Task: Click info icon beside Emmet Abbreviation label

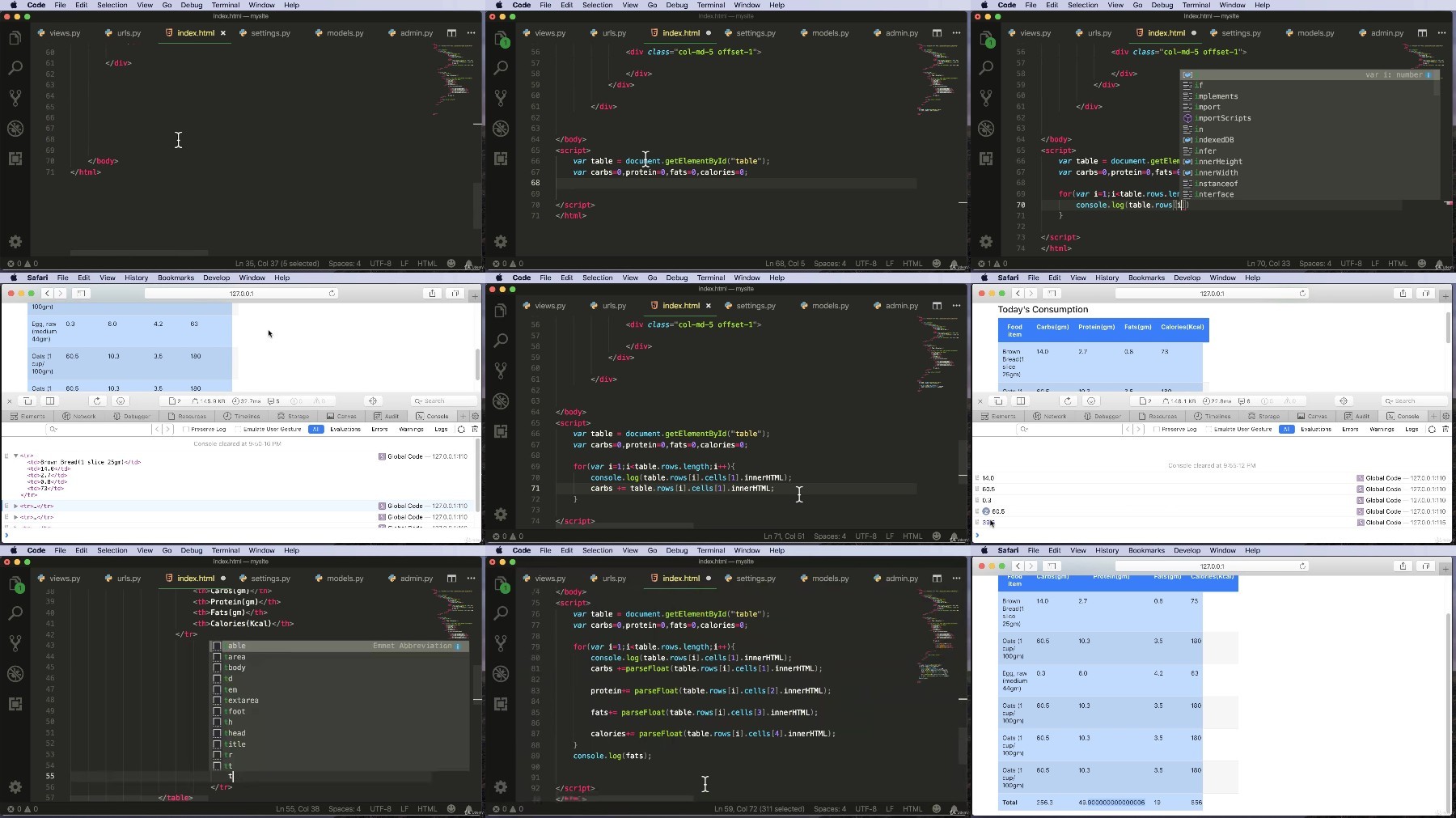Action: click(x=458, y=646)
